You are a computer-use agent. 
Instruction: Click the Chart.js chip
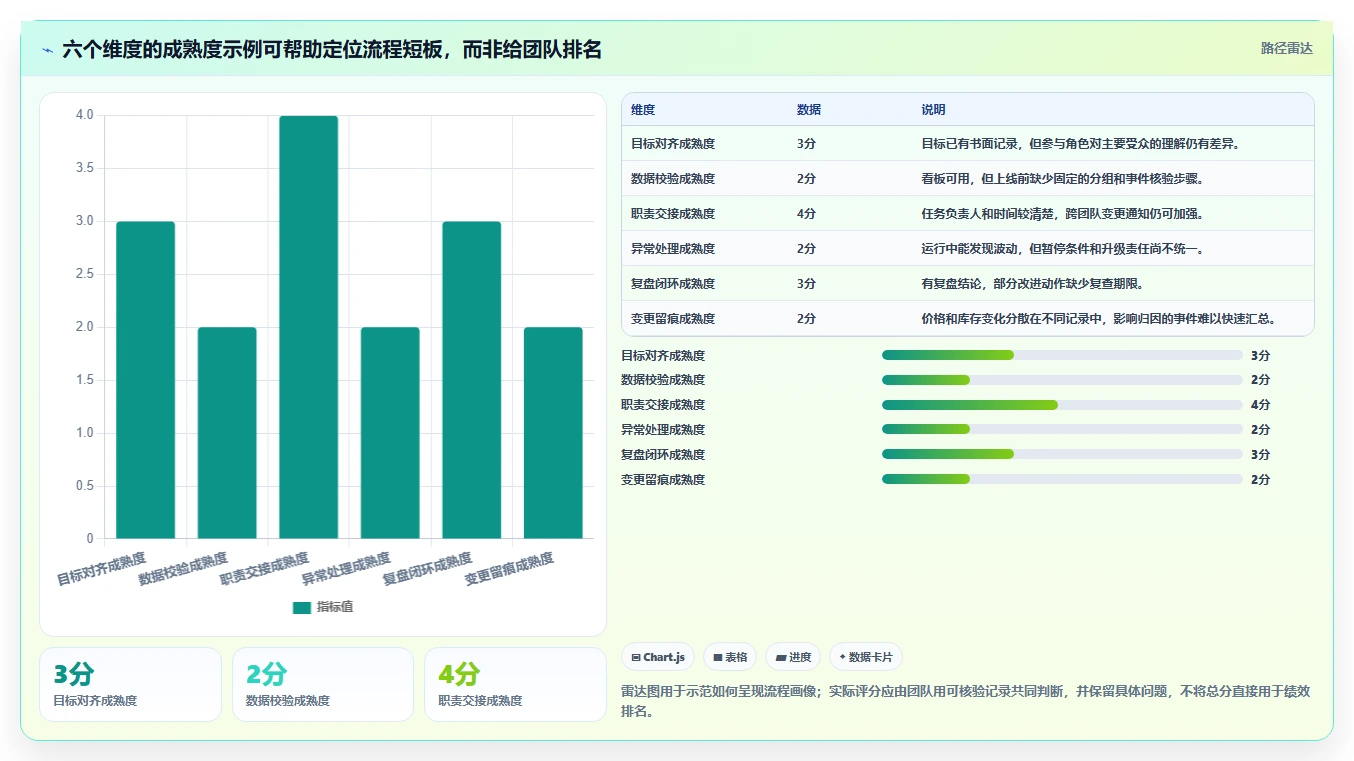(658, 657)
